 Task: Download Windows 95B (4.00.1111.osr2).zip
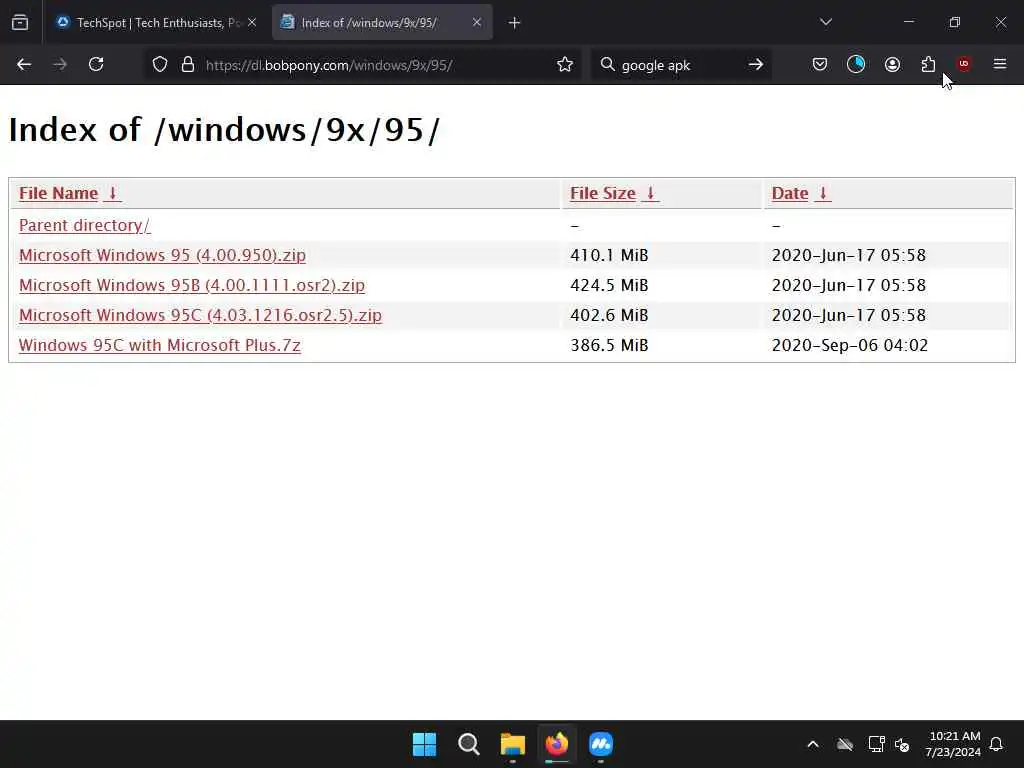(191, 285)
